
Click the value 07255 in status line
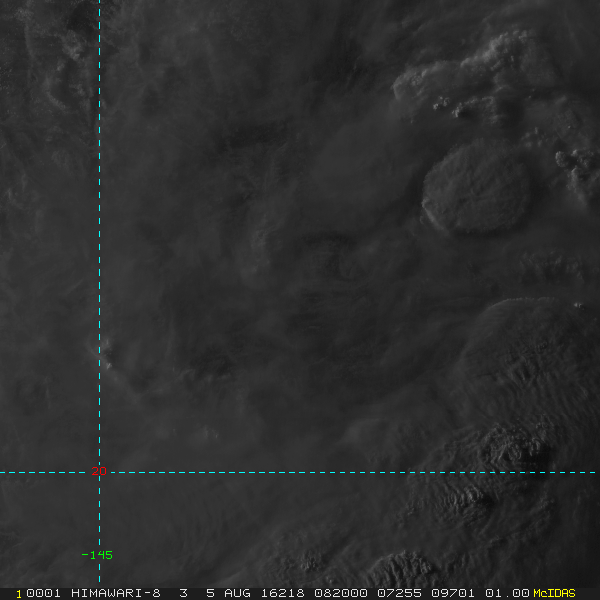(x=399, y=593)
